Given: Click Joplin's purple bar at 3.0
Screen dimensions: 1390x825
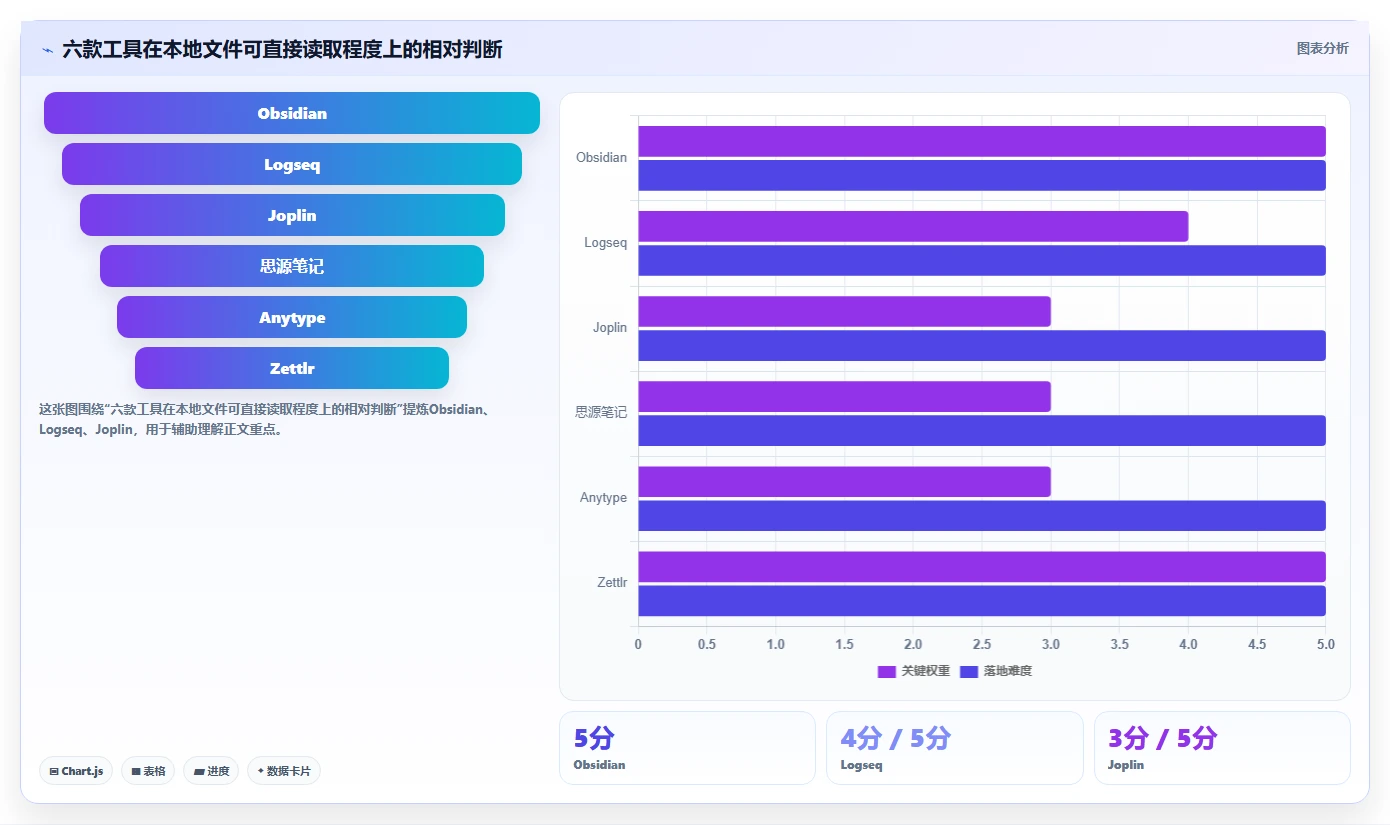Looking at the screenshot, I should [x=844, y=311].
